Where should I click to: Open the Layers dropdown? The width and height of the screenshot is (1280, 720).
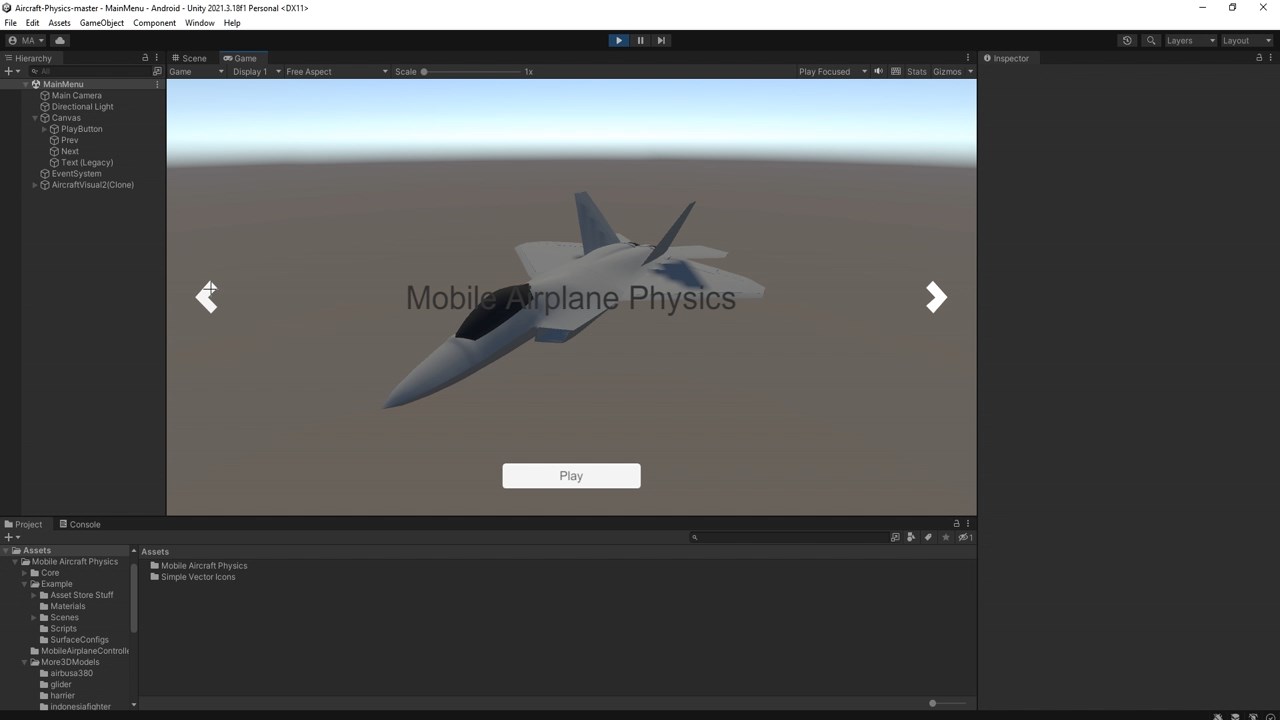tap(1190, 41)
